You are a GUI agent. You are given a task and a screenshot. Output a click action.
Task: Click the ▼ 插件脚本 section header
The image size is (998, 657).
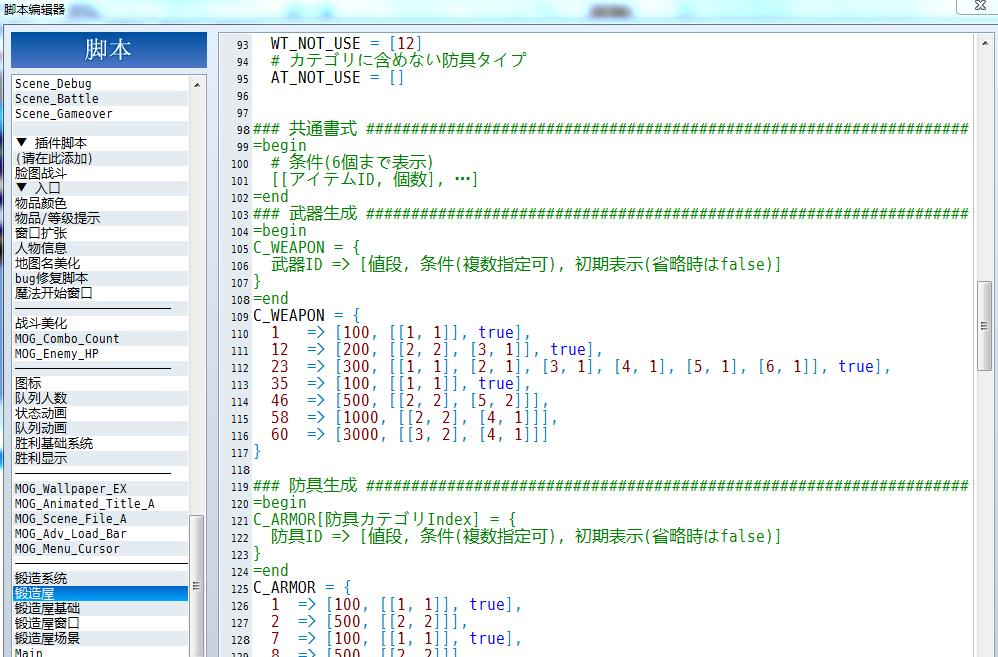tap(100, 143)
